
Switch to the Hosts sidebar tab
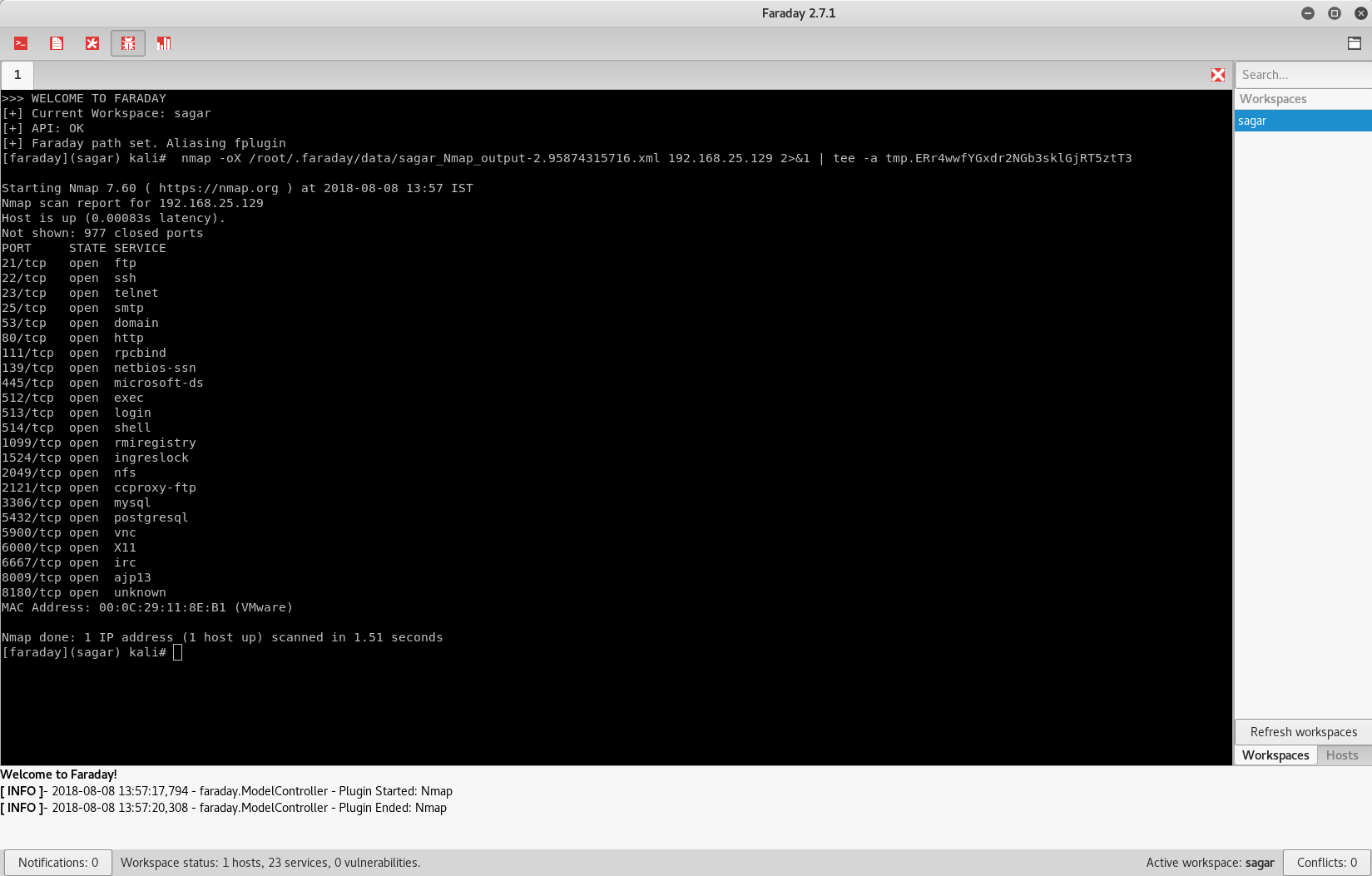[1342, 755]
